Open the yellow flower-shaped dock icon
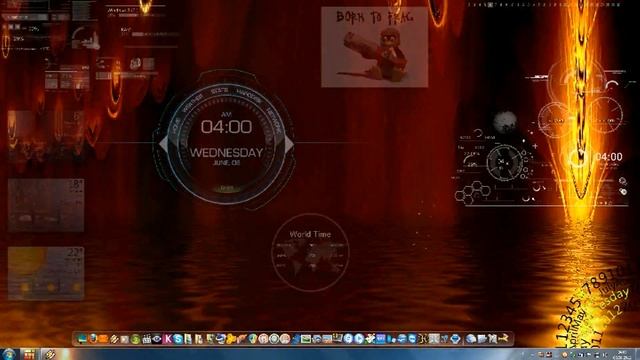Screen dimensions: 640x360 point(231,339)
